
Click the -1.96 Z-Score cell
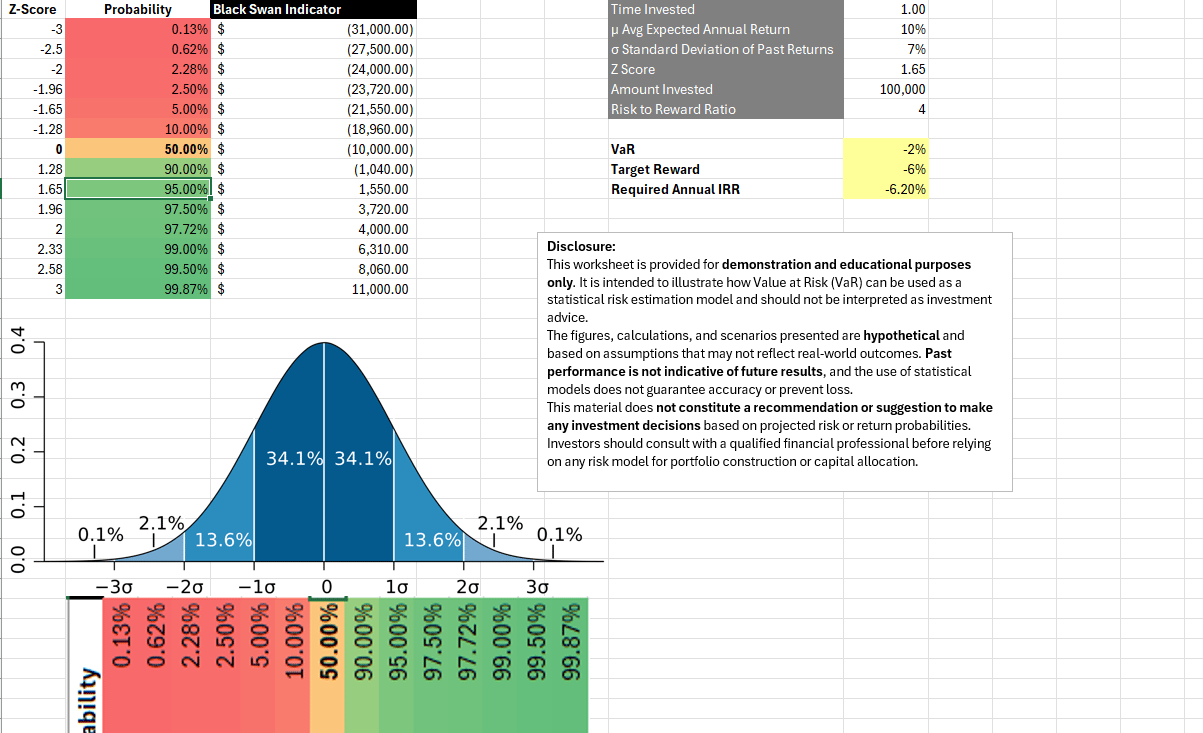32,89
